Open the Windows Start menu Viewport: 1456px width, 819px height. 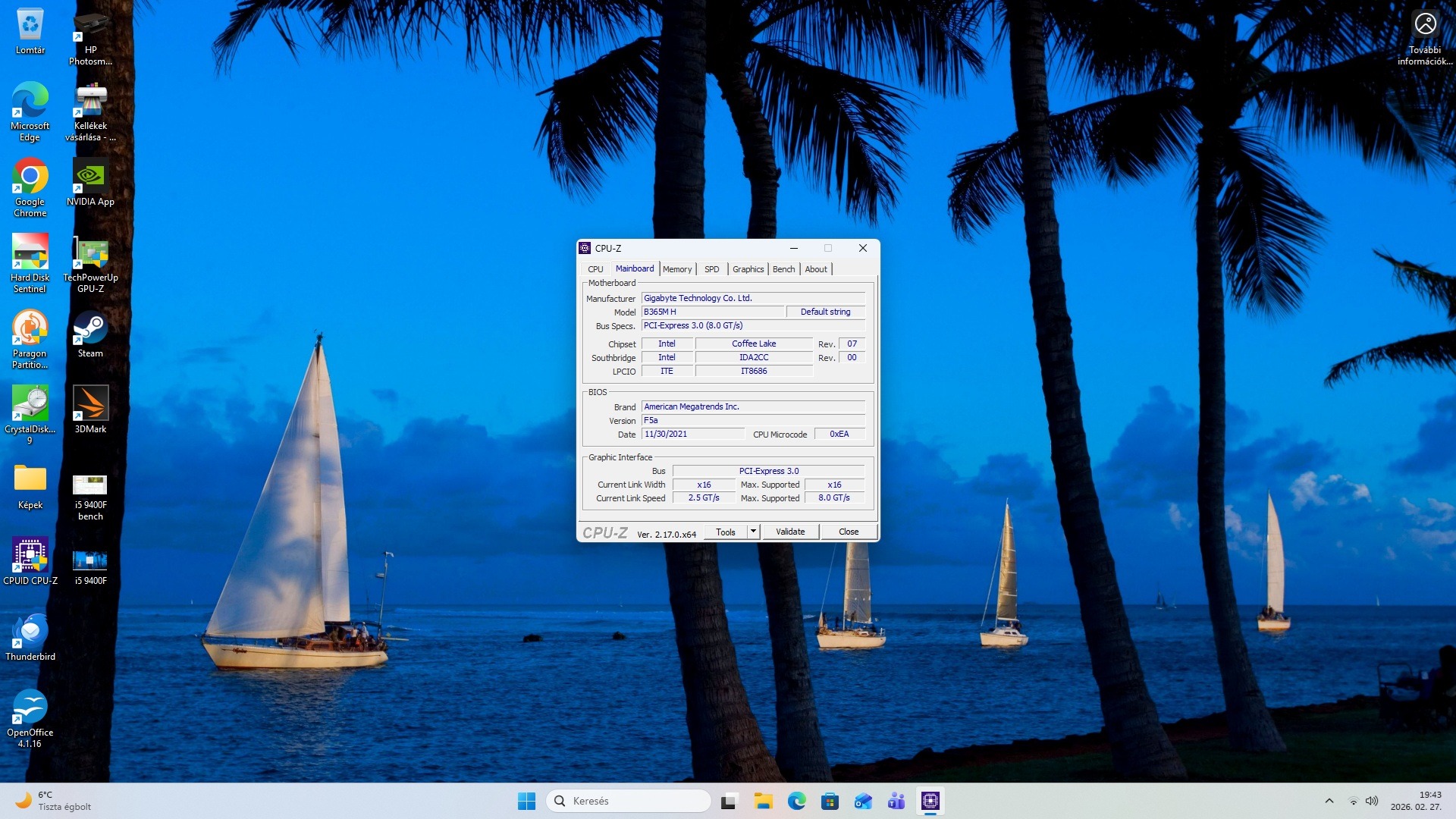point(526,801)
